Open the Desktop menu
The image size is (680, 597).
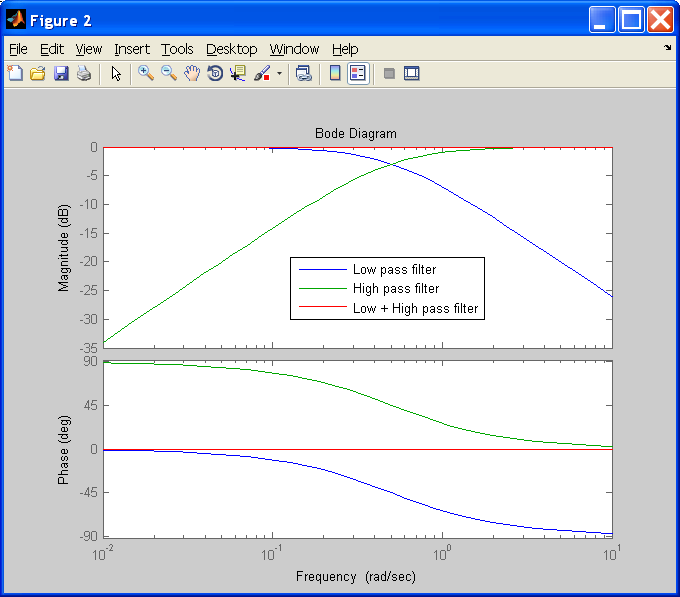tap(232, 49)
